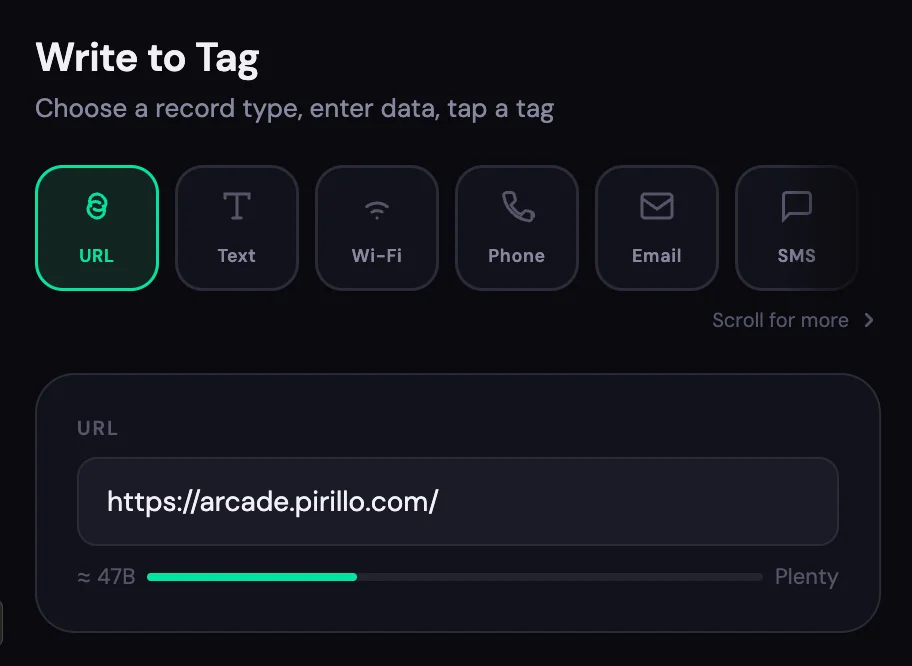Reveal additional record type options
Image resolution: width=912 pixels, height=666 pixels.
793,320
